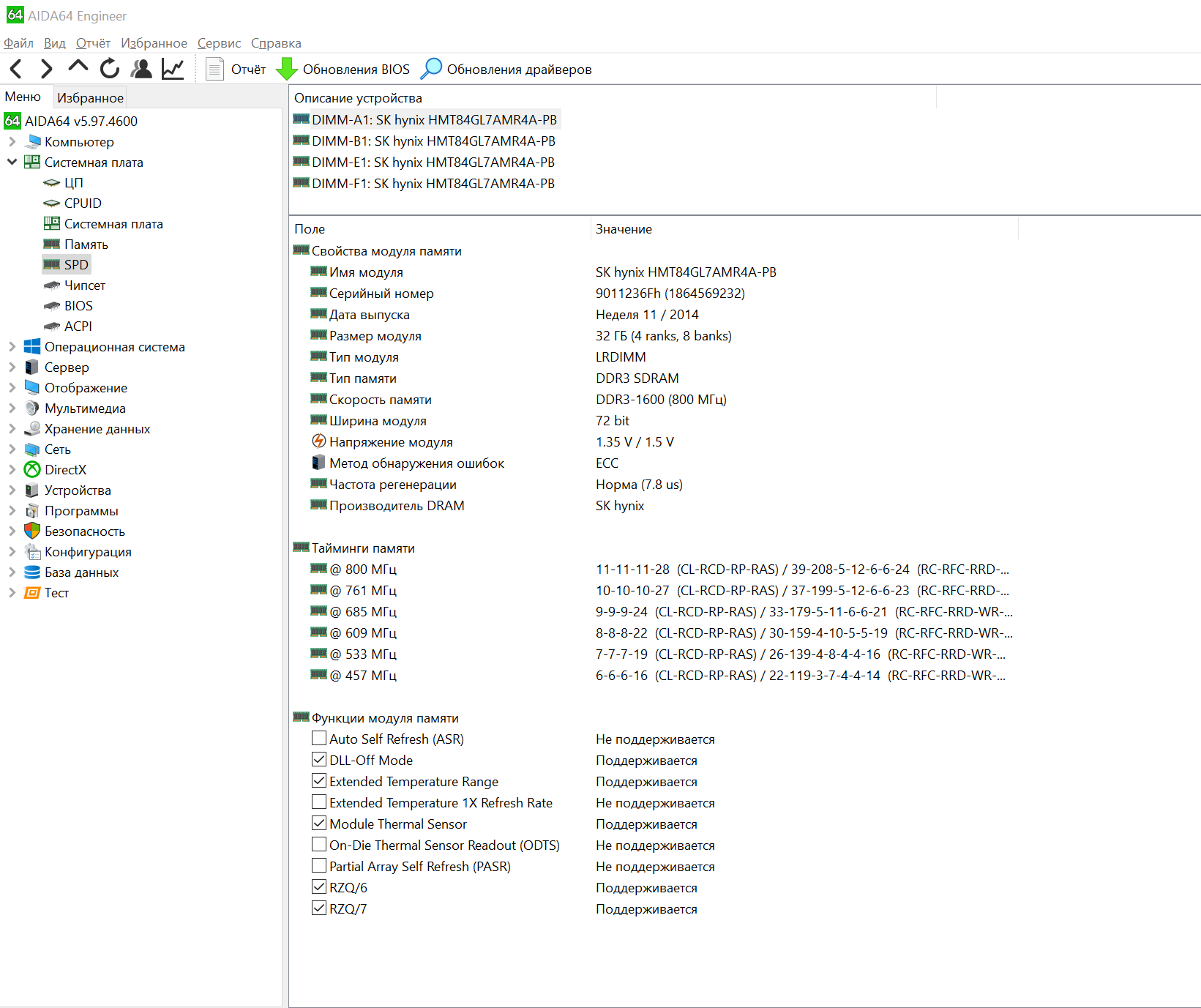This screenshot has width=1201, height=1008.
Task: Click the SPD memory module icon
Action: (51, 264)
